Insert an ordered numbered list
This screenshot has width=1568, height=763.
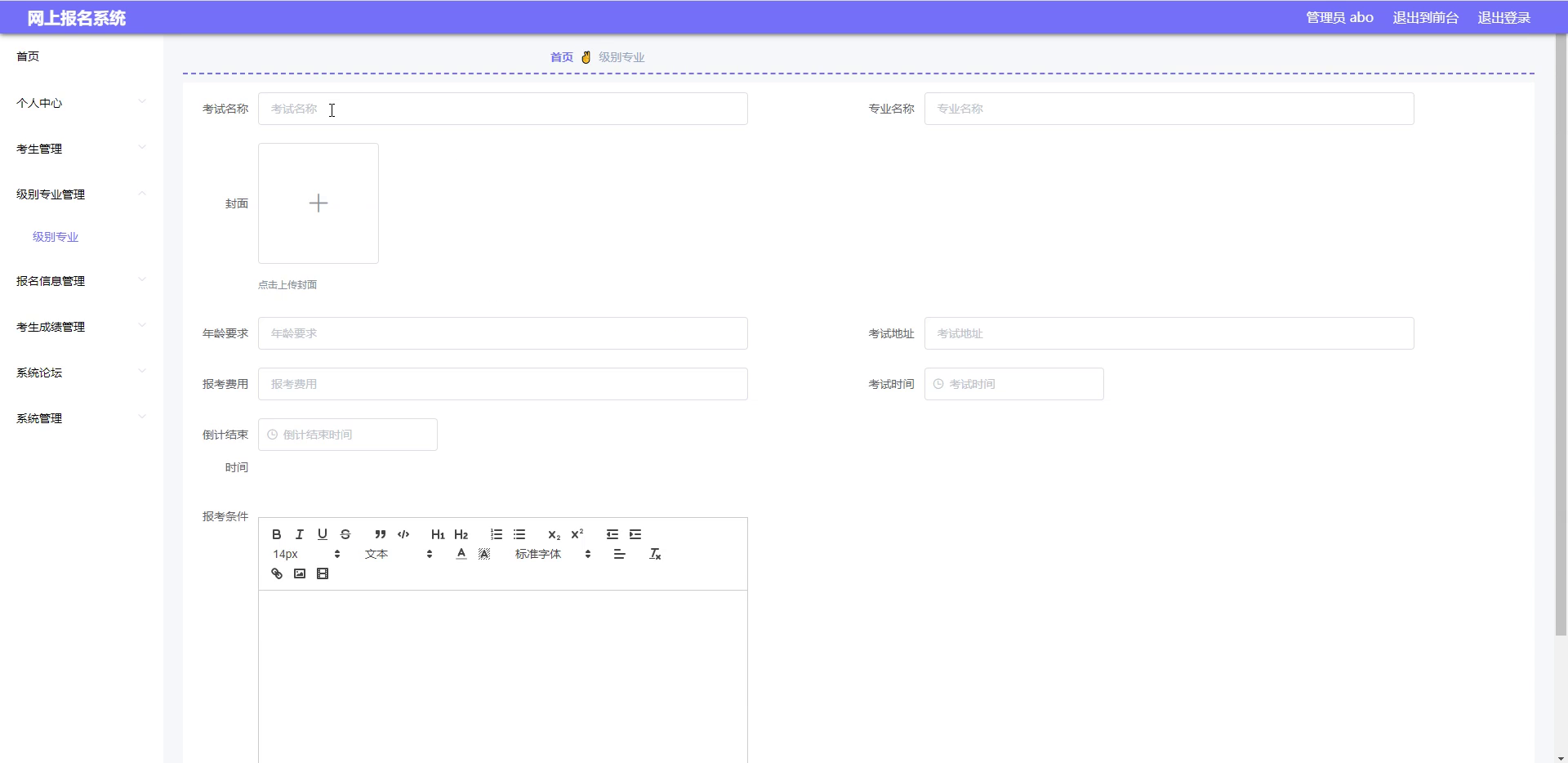point(497,534)
